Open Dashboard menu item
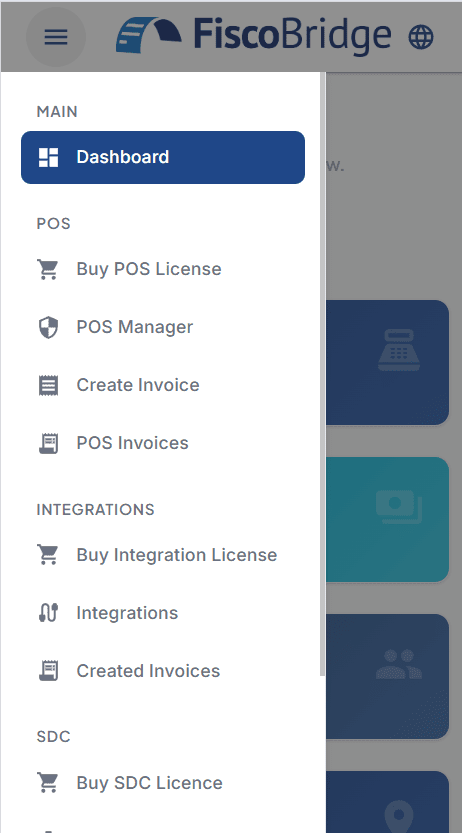Screen dimensions: 462x833 [x=163, y=157]
